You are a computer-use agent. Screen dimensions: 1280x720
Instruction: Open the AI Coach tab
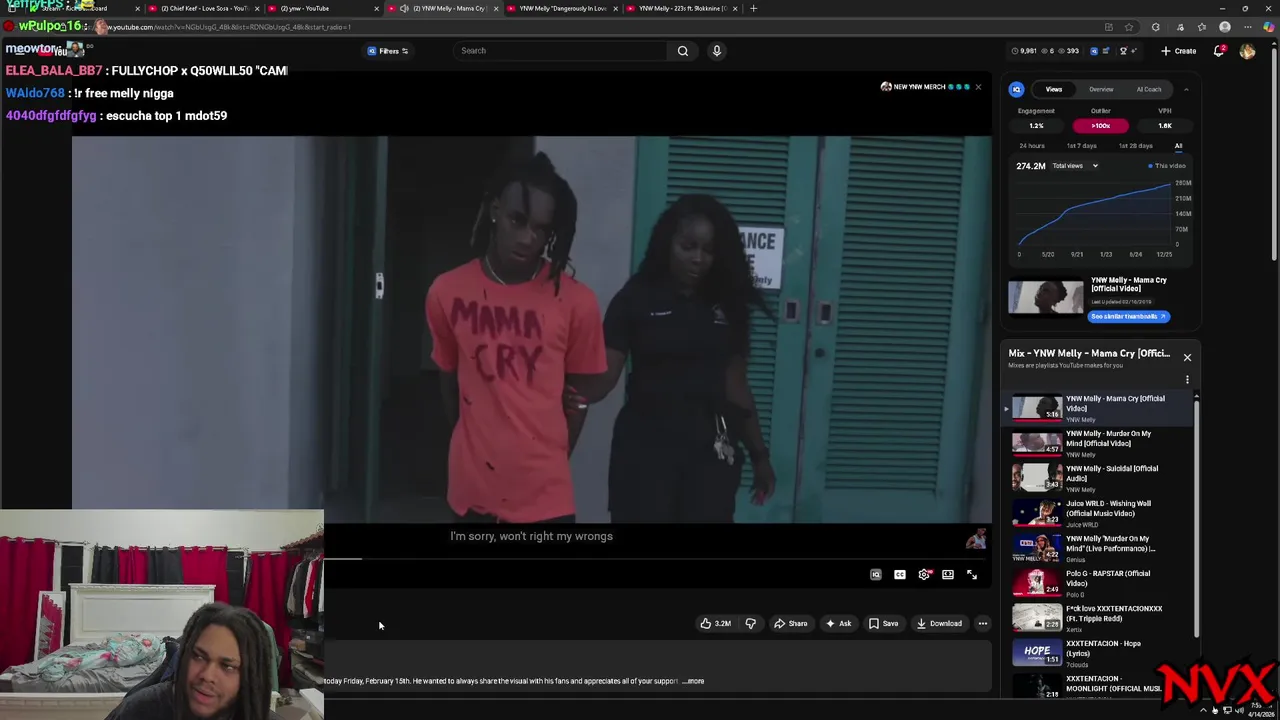[x=1149, y=90]
